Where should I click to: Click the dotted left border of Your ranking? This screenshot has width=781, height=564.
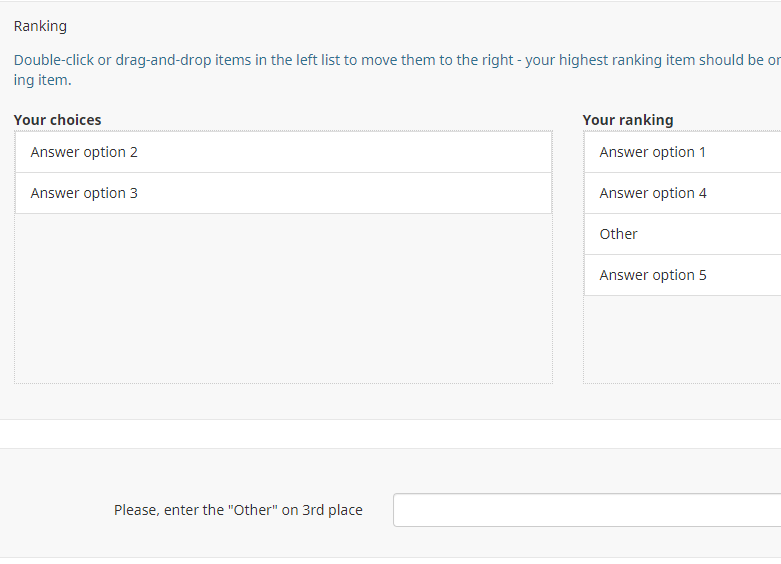pyautogui.click(x=583, y=340)
